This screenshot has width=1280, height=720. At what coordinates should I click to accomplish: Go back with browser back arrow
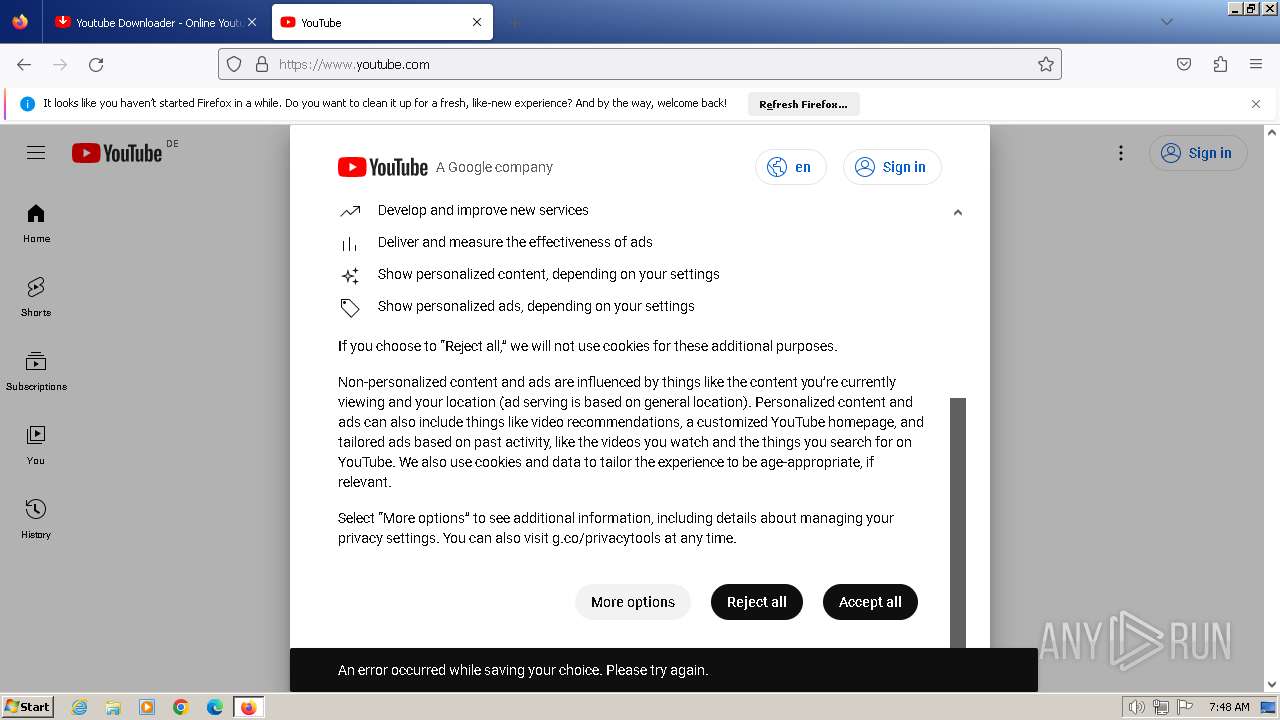pos(24,64)
